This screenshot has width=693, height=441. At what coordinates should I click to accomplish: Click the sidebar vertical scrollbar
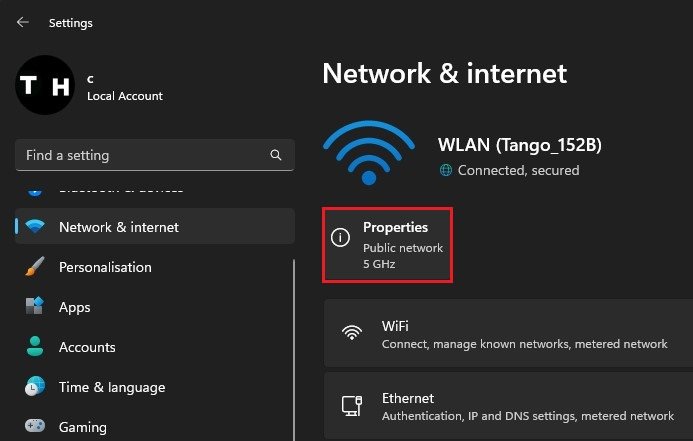point(293,349)
